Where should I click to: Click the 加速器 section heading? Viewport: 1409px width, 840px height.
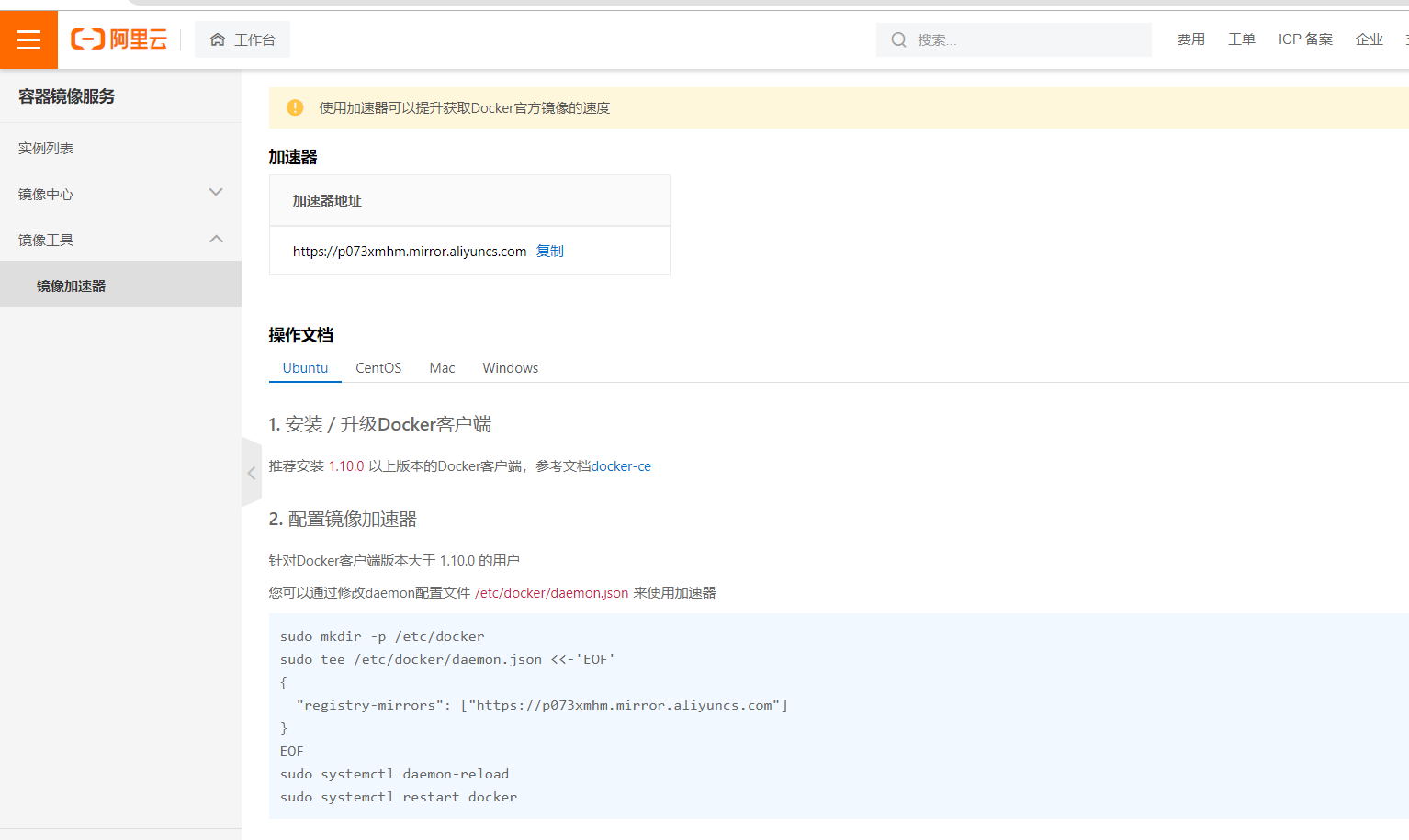click(293, 157)
